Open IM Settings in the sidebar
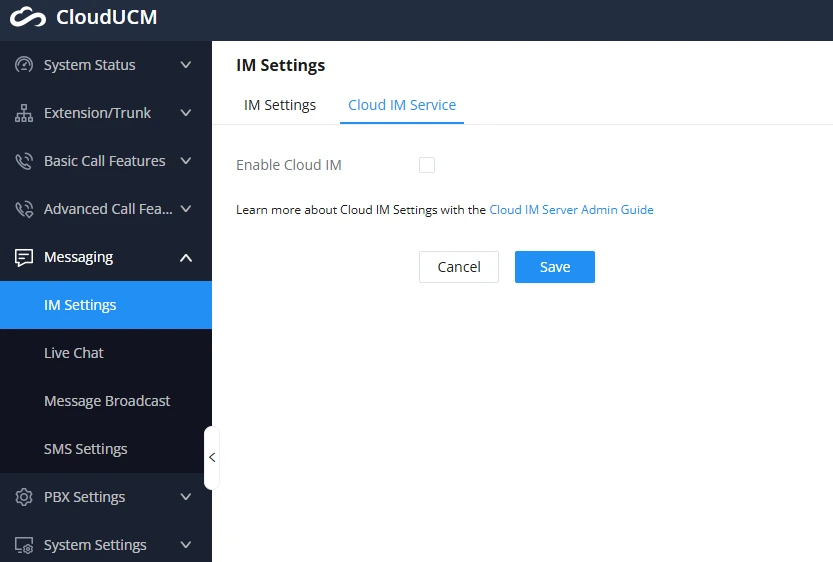 point(106,305)
